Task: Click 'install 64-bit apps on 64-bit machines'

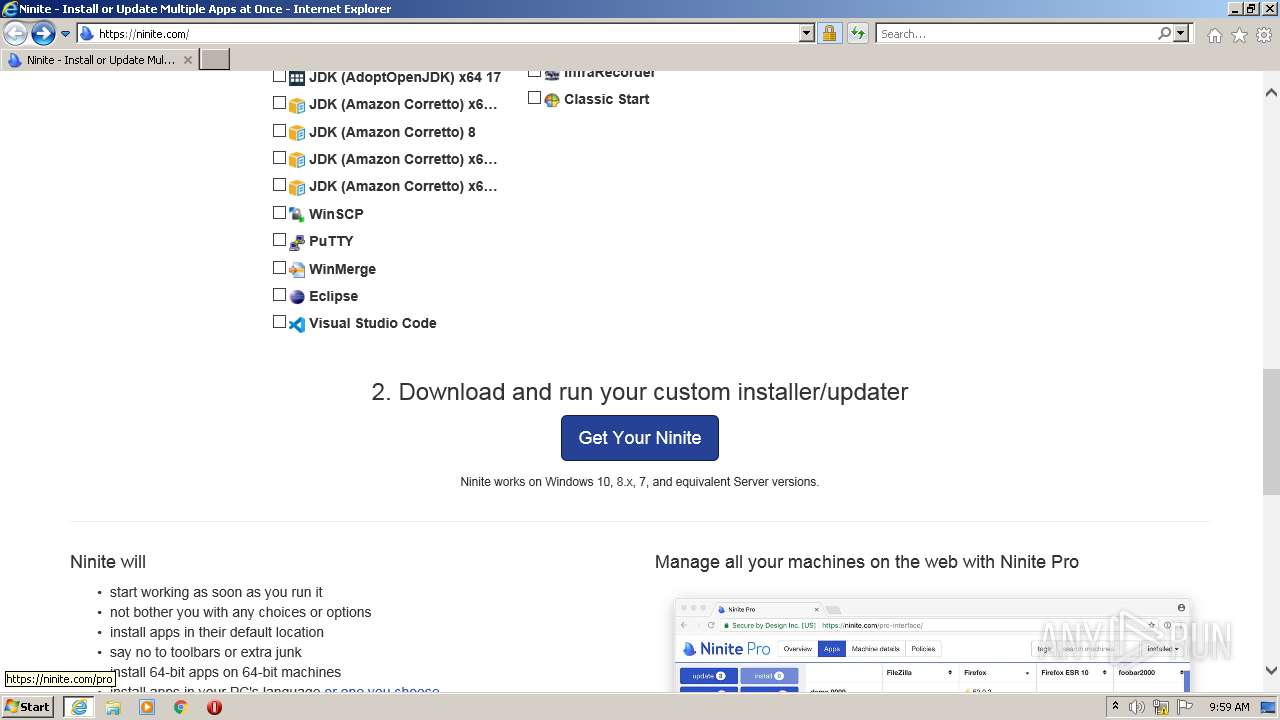Action: click(225, 672)
